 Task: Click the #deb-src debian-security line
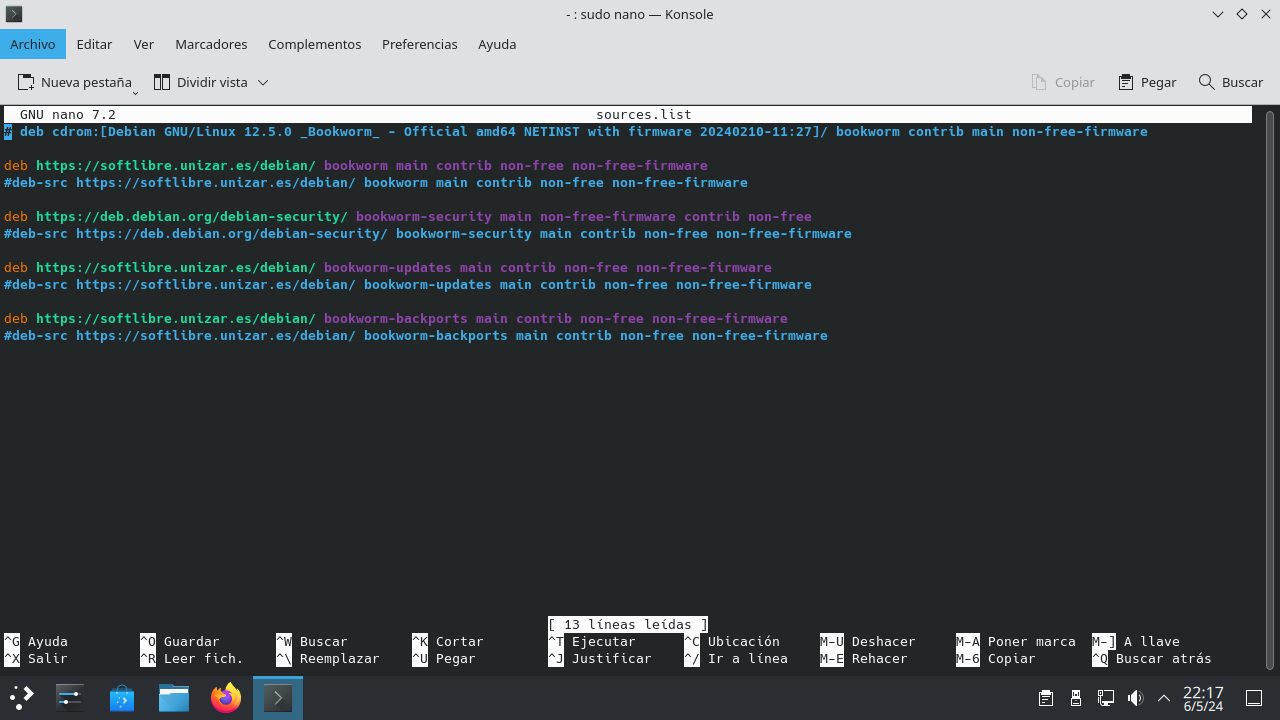pos(428,234)
